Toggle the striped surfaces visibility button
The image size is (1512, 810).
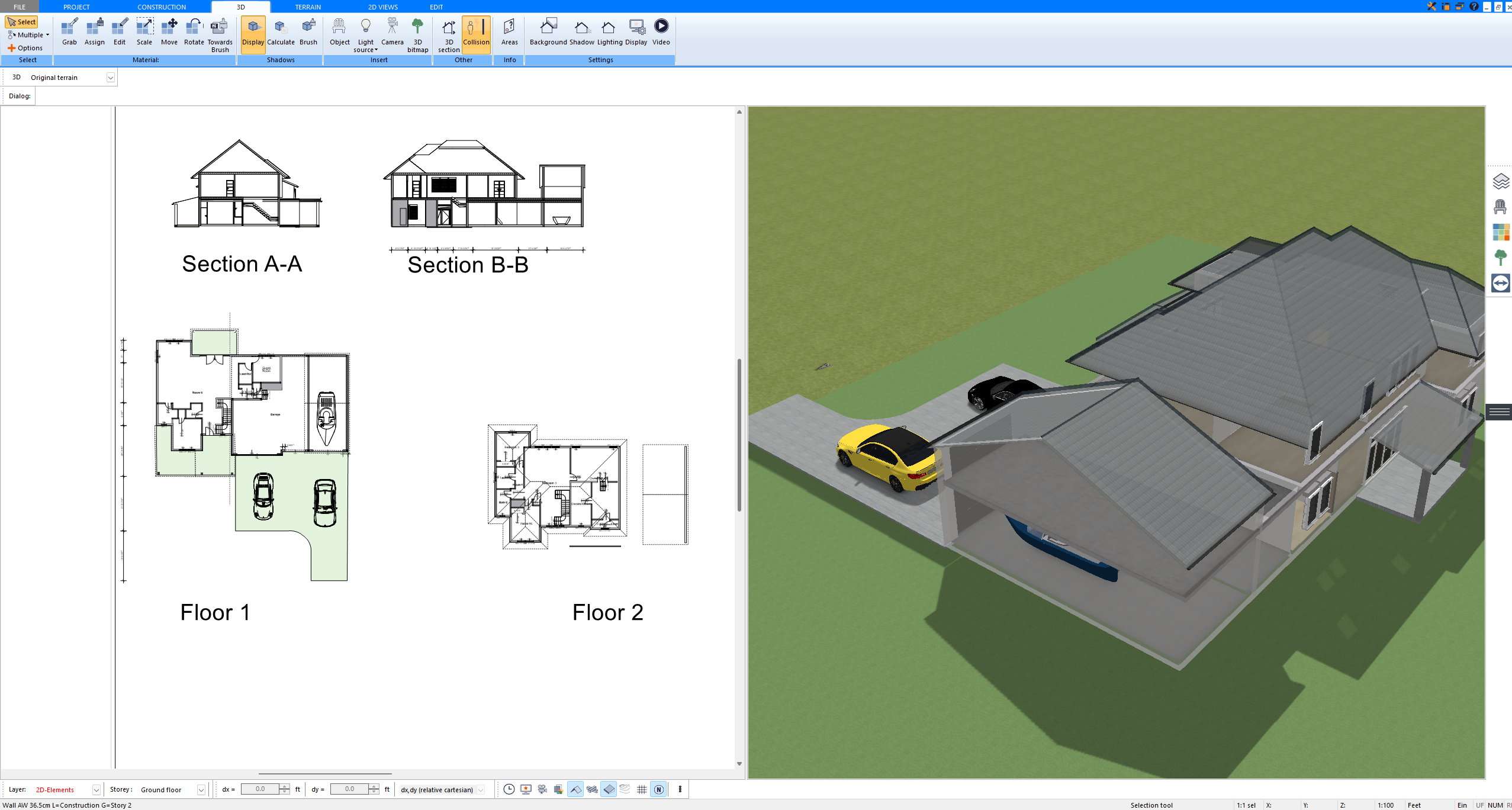591,789
